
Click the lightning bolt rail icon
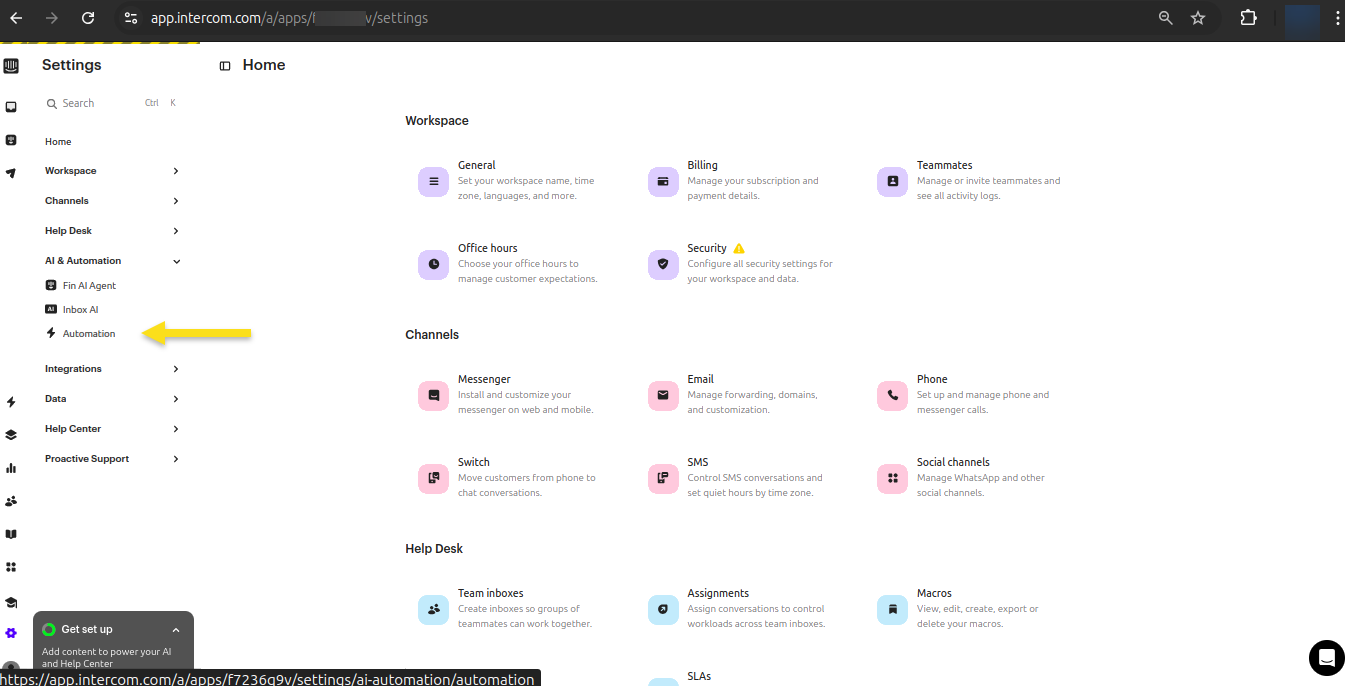pos(11,402)
